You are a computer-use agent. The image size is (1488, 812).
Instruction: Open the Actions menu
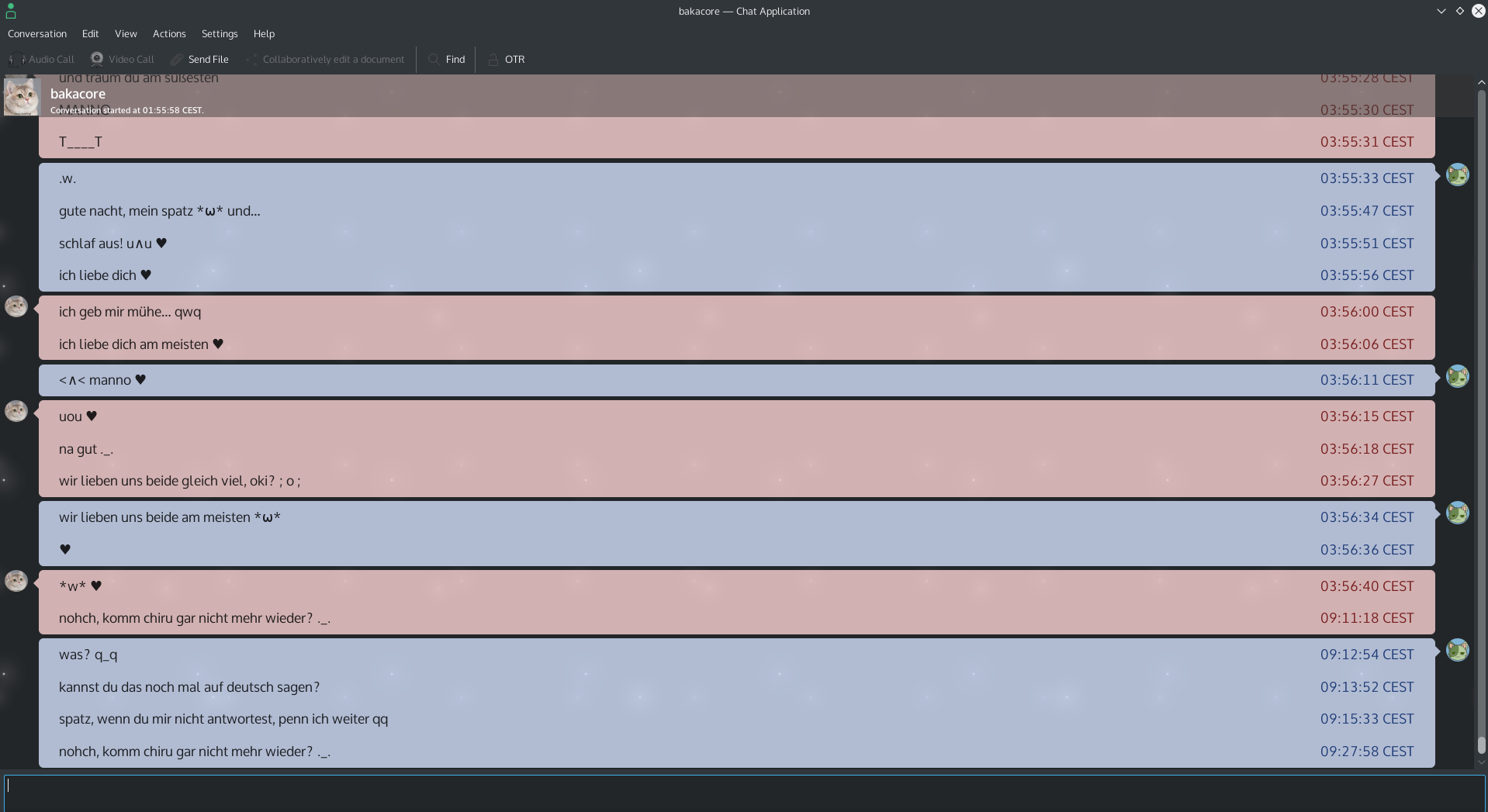click(x=169, y=33)
